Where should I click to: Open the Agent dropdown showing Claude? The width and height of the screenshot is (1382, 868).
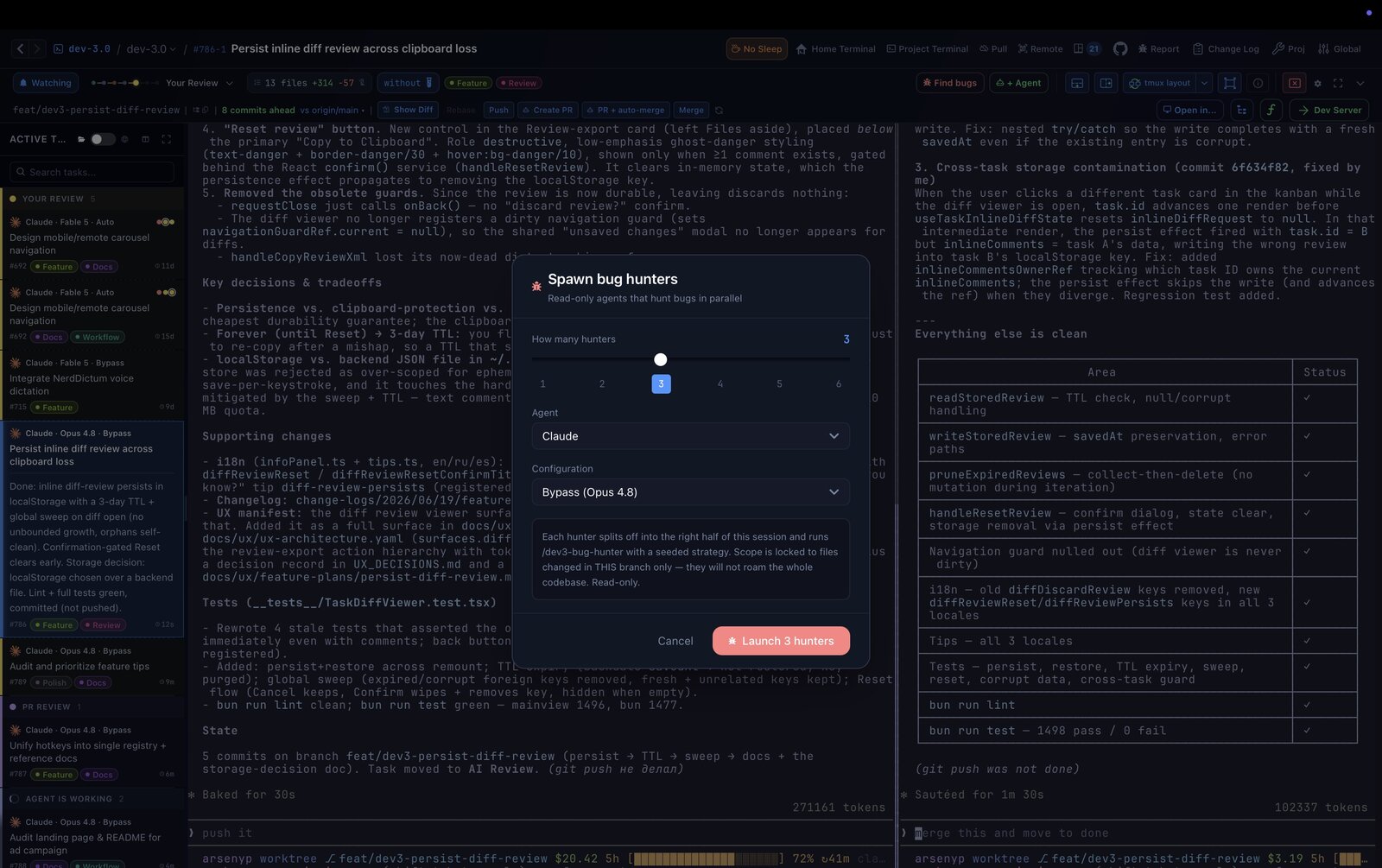(x=691, y=436)
